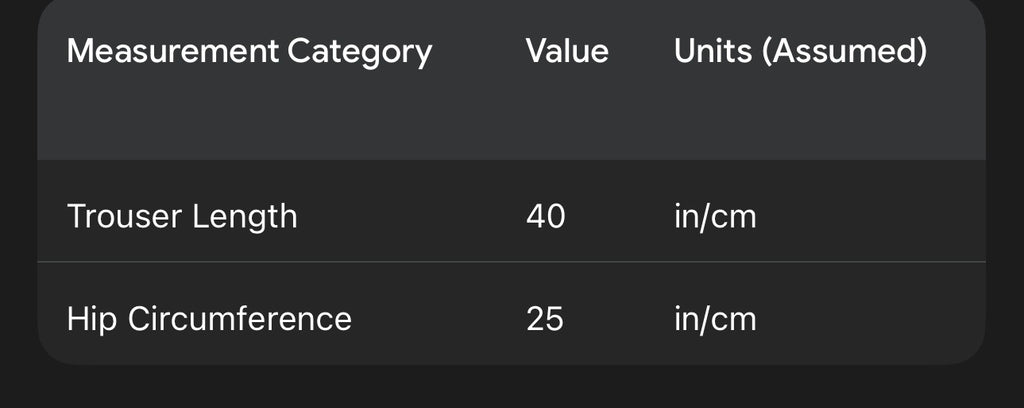Tap the word Units in header
Screen dimensions: 1024x408
(x=712, y=51)
